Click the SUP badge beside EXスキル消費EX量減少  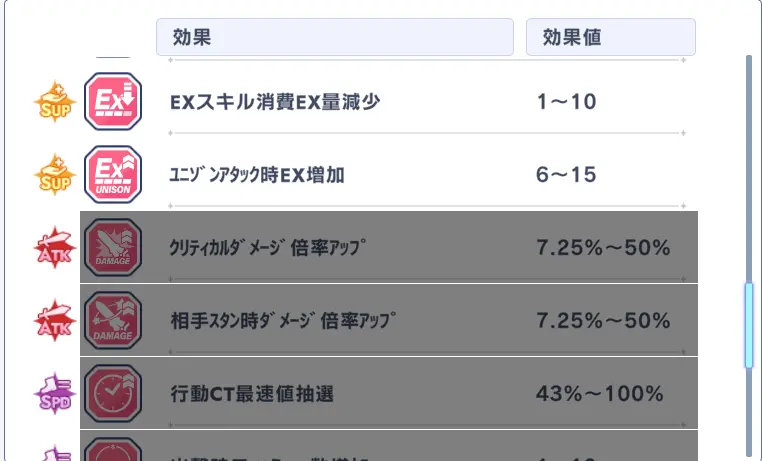[x=55, y=102]
